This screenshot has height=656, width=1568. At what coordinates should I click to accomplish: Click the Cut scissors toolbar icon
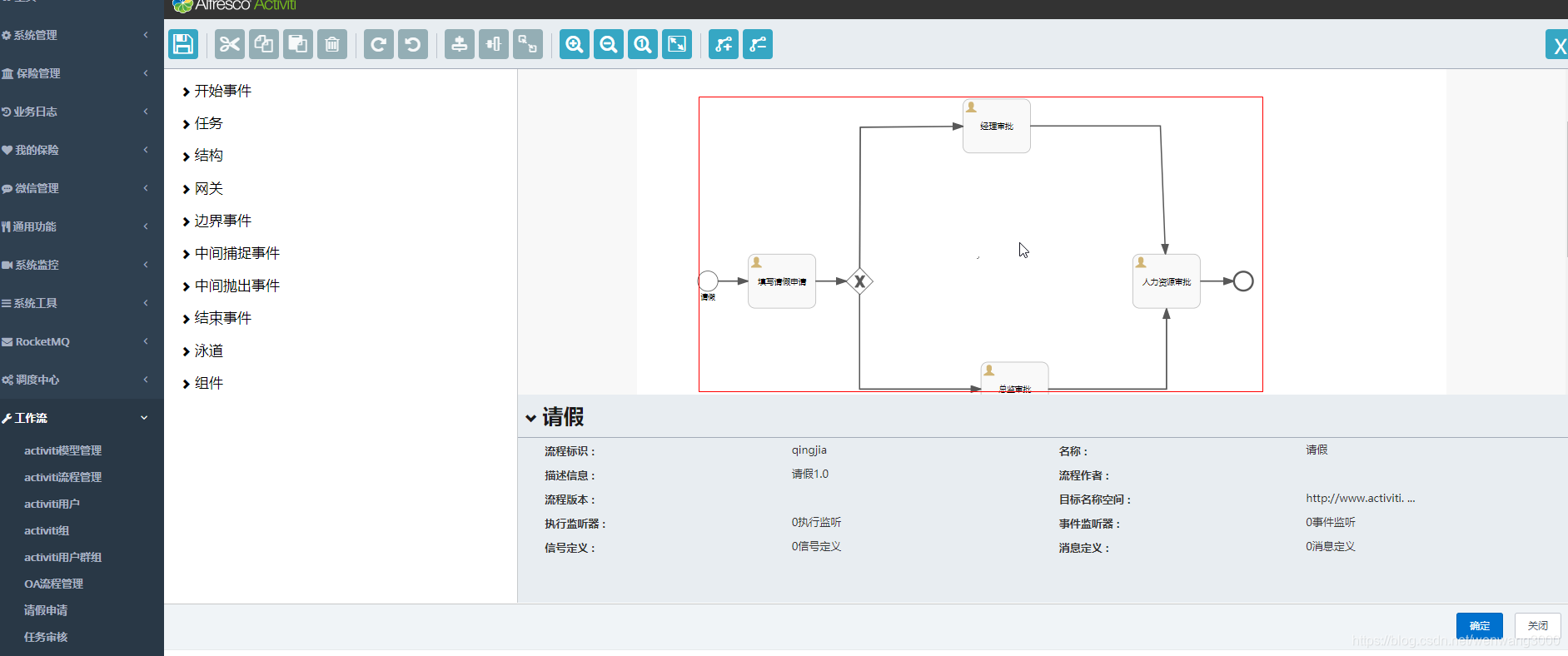(x=230, y=44)
